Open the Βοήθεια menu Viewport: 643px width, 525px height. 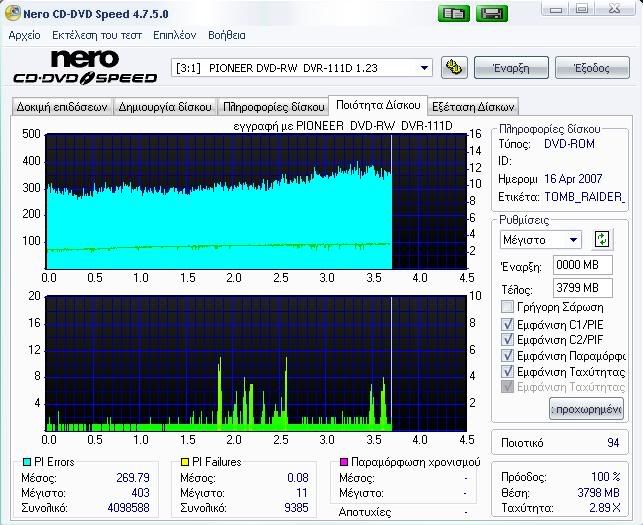(x=226, y=34)
